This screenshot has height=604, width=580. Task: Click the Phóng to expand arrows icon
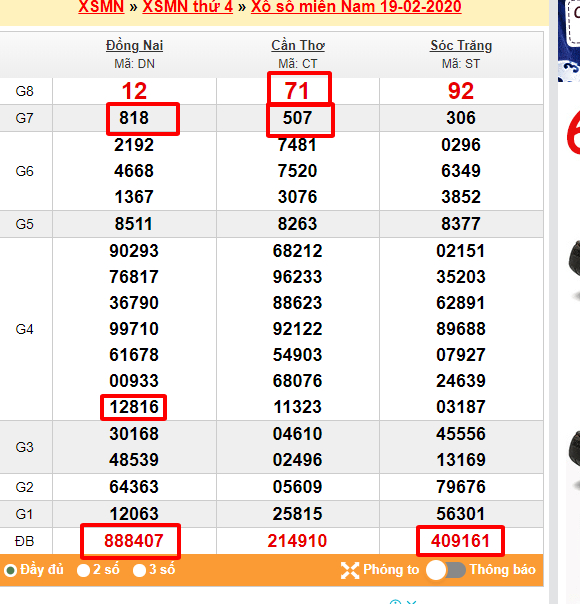tap(350, 570)
